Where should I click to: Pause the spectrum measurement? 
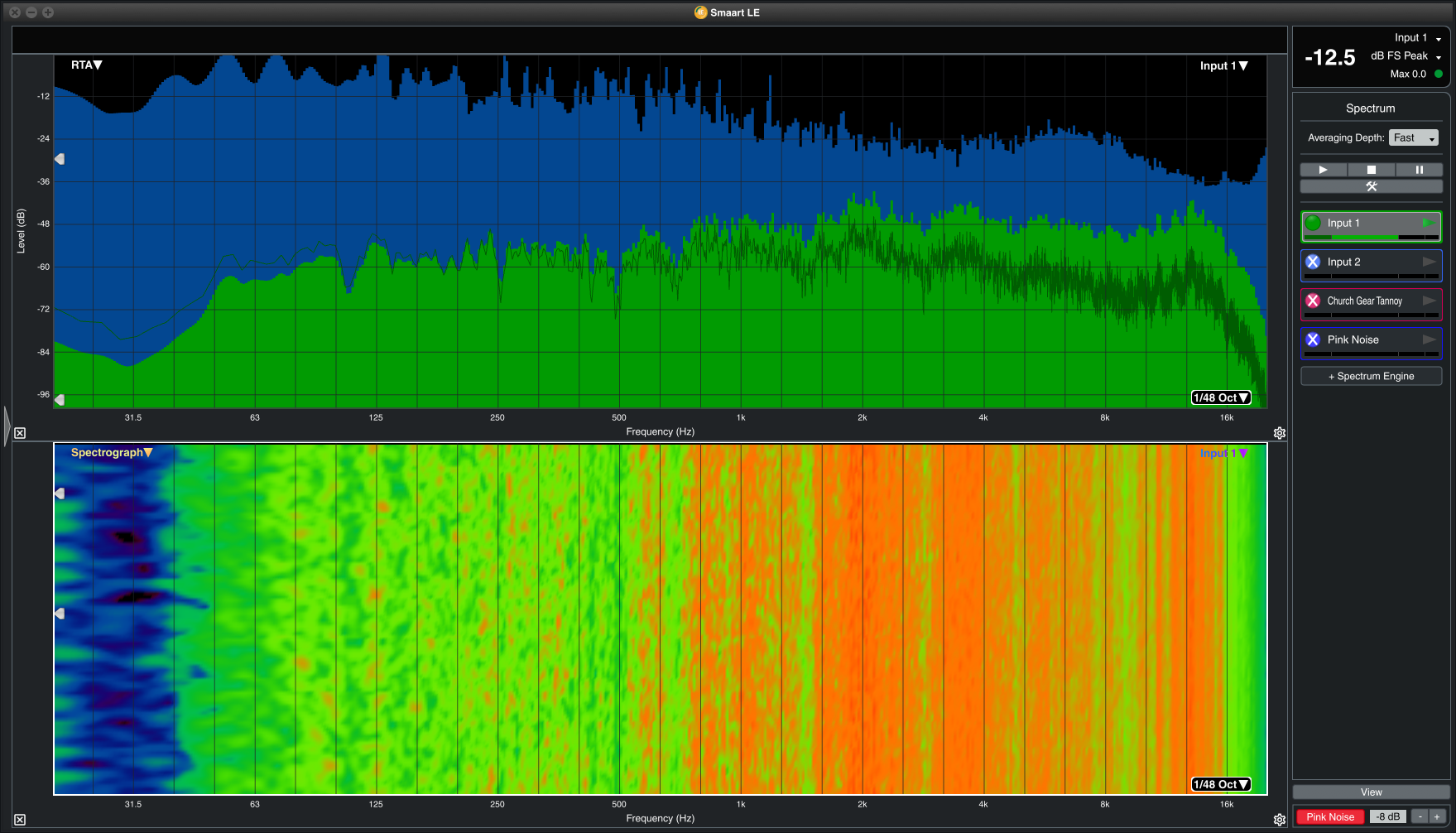(1419, 170)
